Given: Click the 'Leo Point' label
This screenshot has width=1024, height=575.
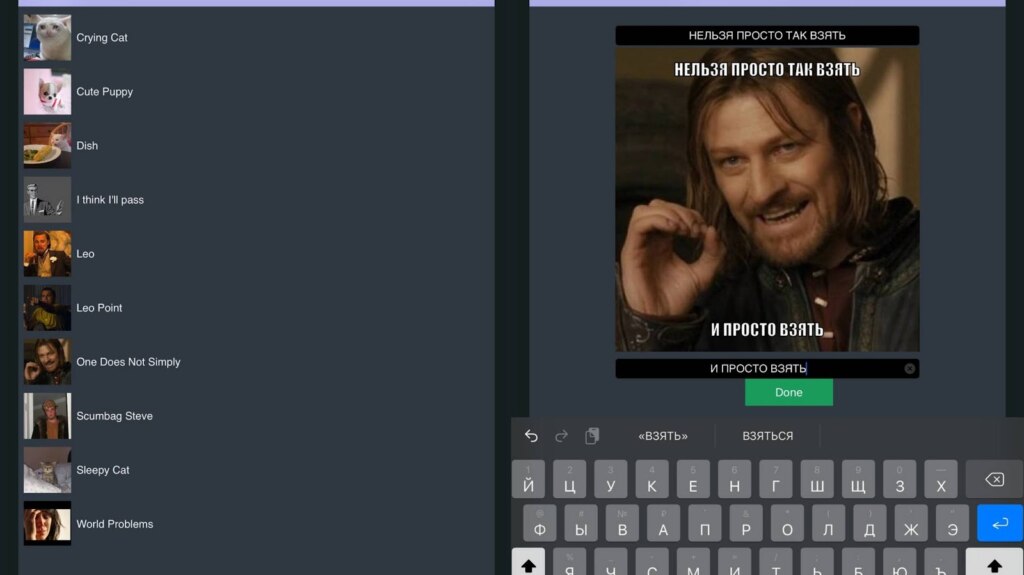Looking at the screenshot, I should pyautogui.click(x=99, y=308).
